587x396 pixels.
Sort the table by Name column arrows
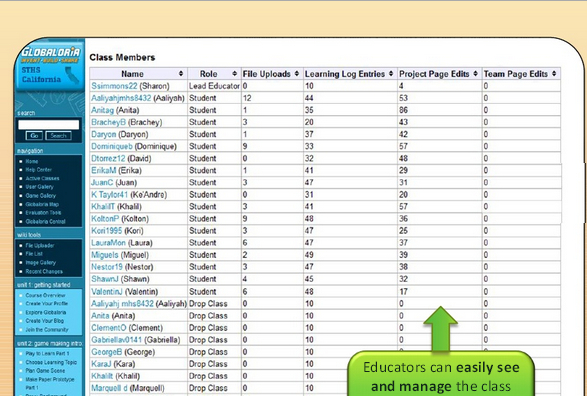pyautogui.click(x=181, y=74)
